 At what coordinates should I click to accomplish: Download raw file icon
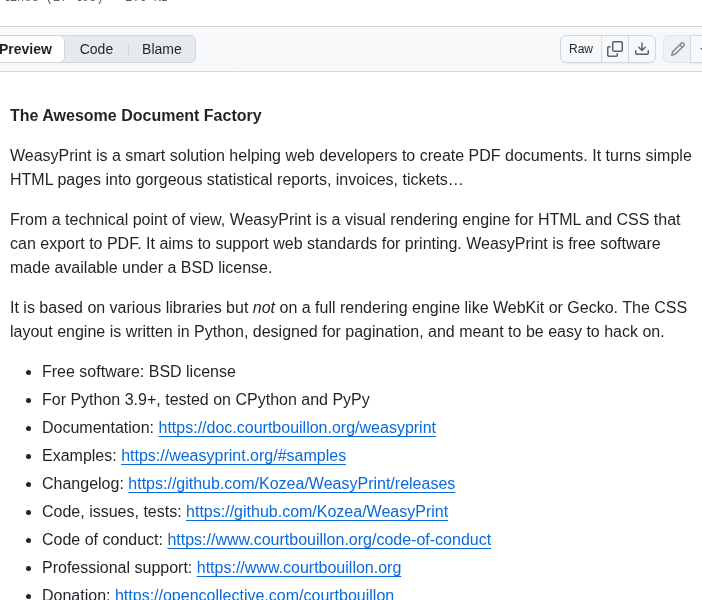642,49
